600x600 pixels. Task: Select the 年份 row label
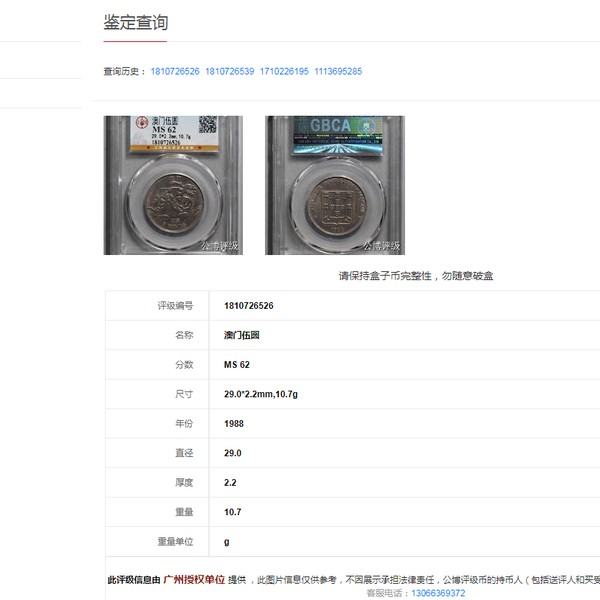pyautogui.click(x=184, y=424)
